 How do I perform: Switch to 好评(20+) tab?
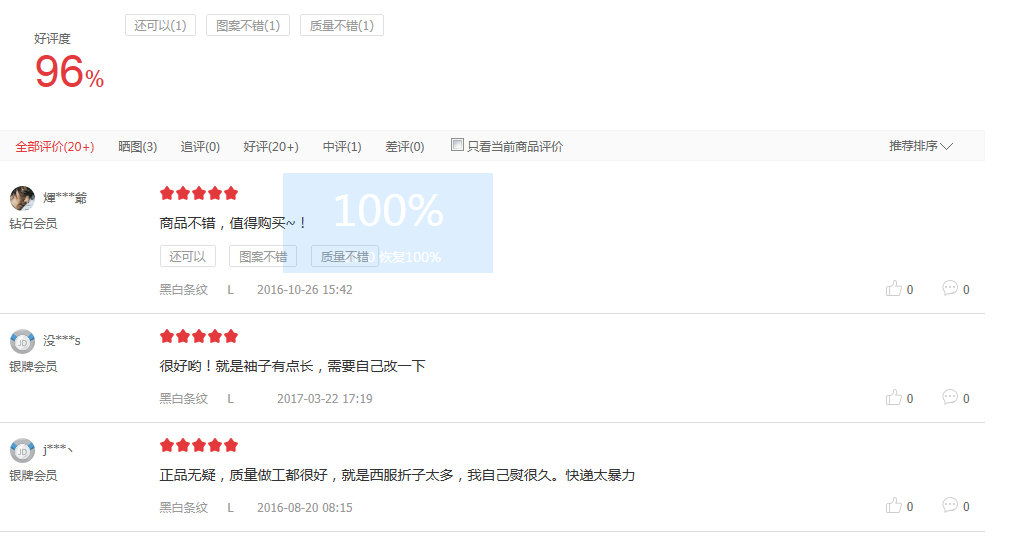[271, 147]
